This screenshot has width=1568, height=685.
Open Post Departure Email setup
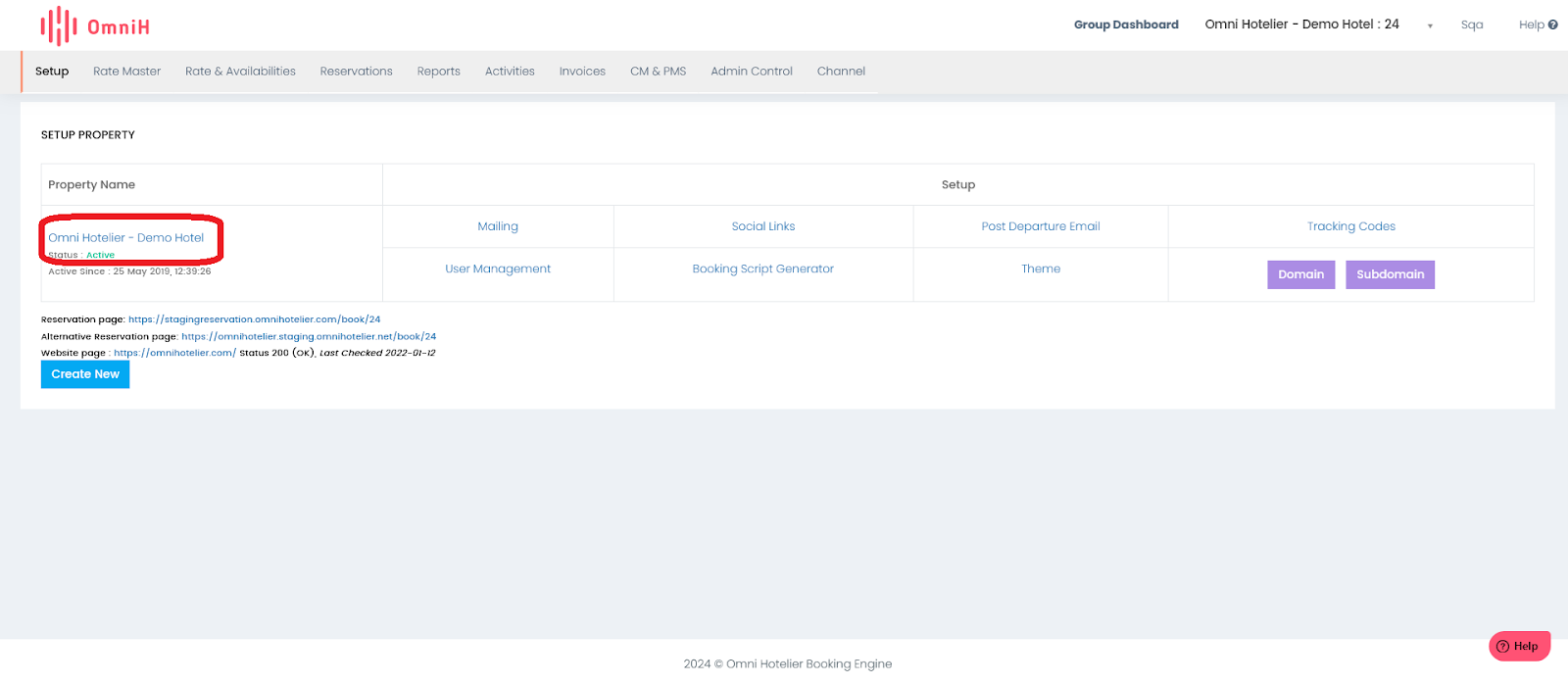click(x=1041, y=226)
